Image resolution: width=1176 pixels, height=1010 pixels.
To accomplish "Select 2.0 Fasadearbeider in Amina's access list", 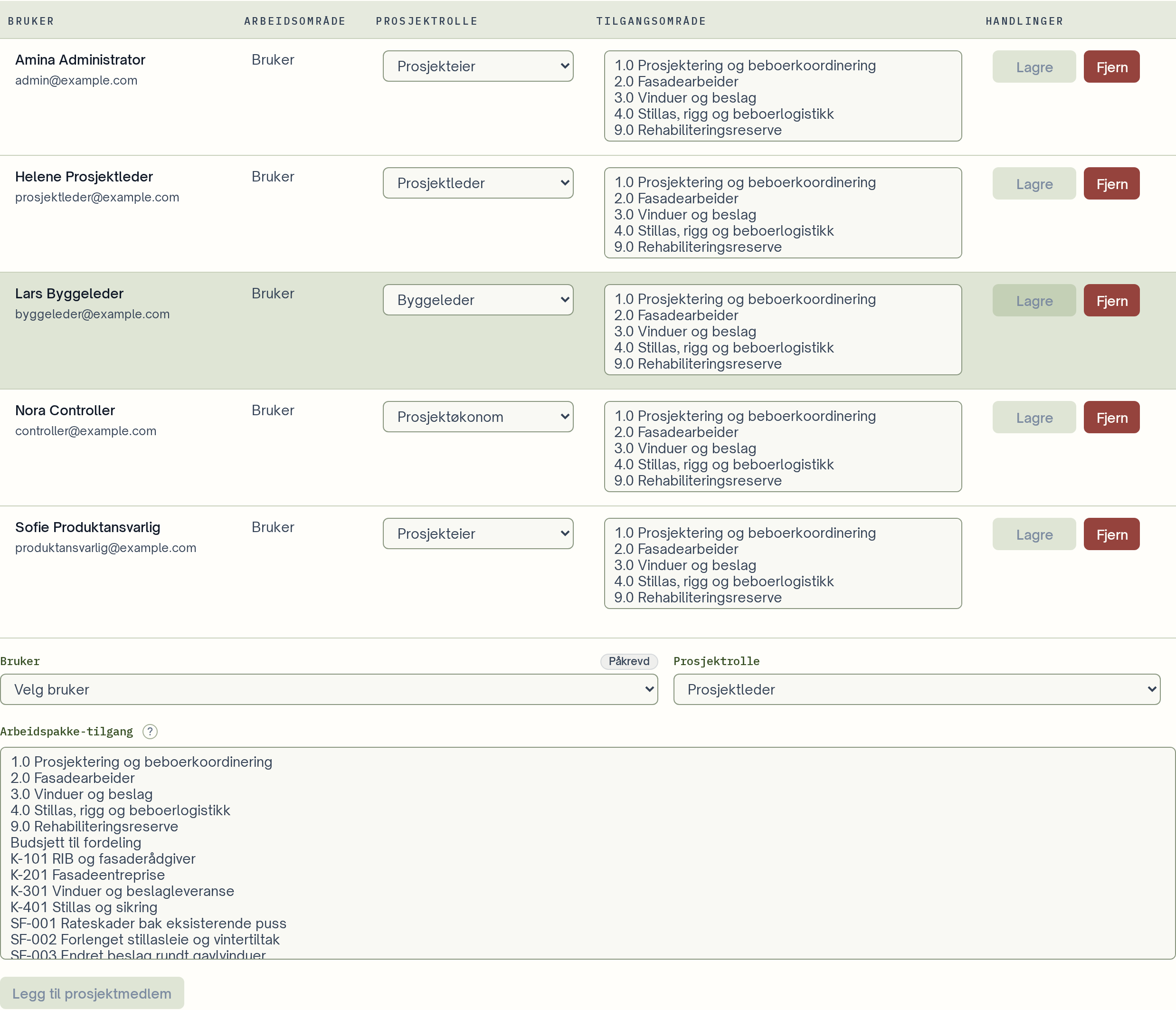I will click(x=783, y=82).
